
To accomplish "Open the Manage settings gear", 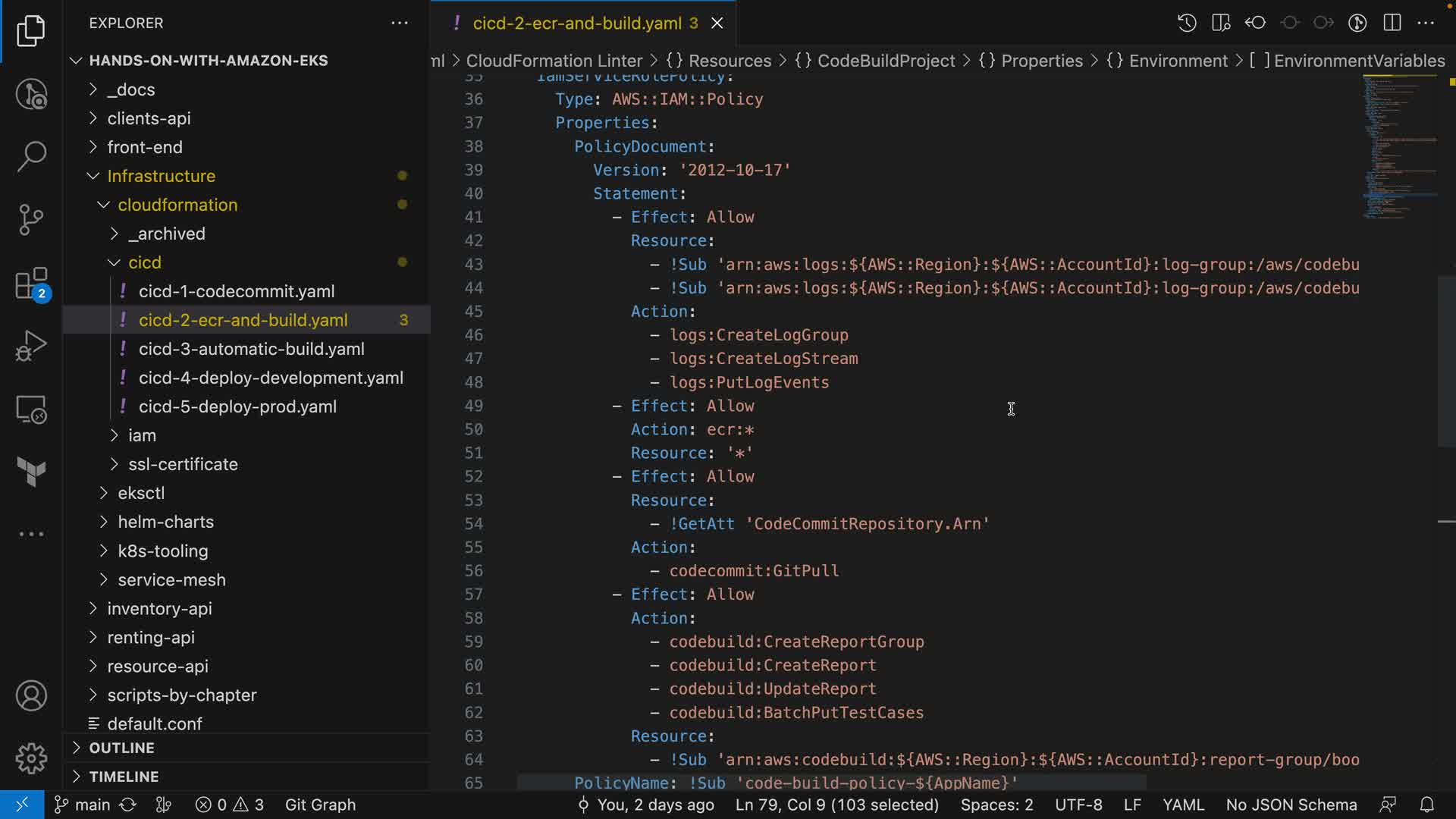I will point(31,758).
